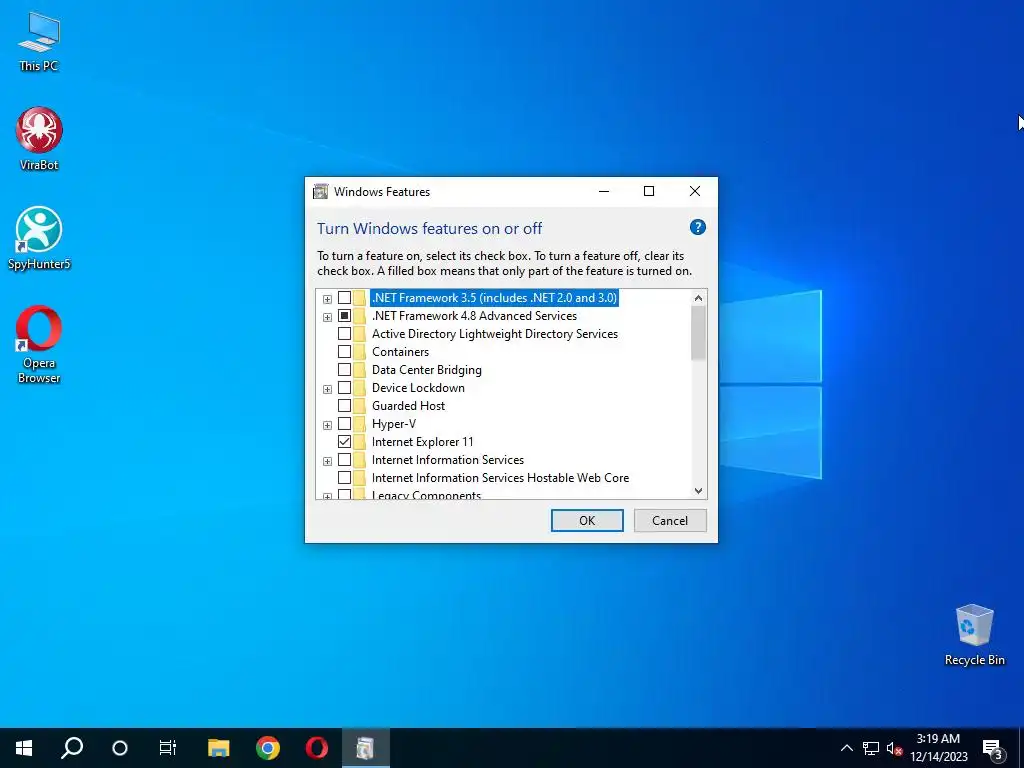The height and width of the screenshot is (768, 1024).
Task: Click the list scroll-down arrow
Action: (x=698, y=491)
